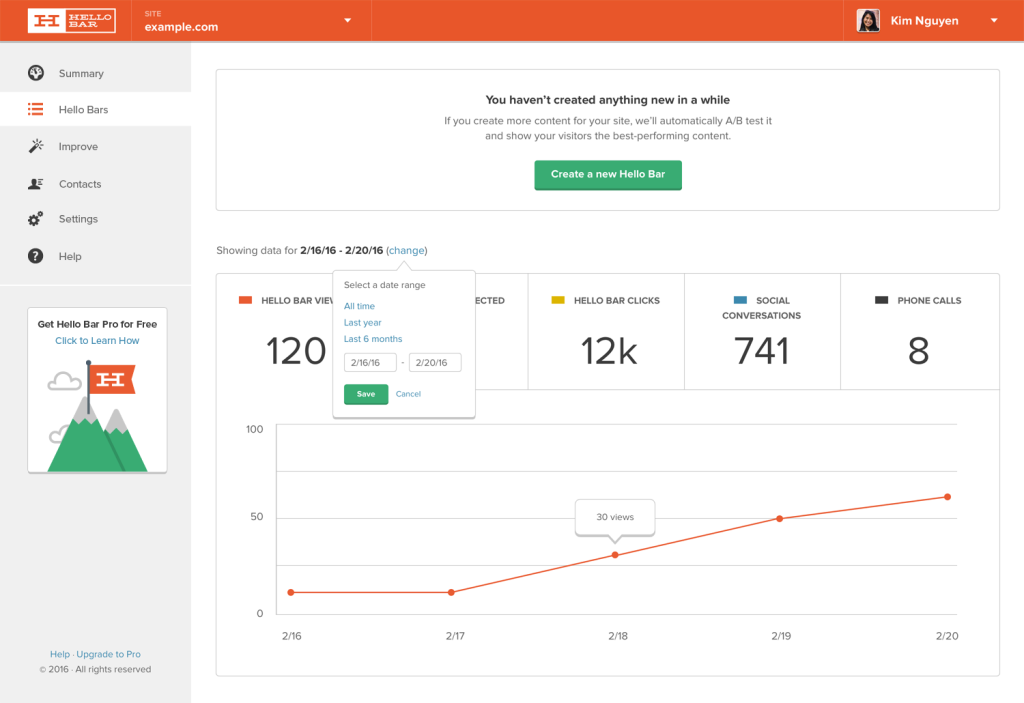Cancel the date range popup
Image resolution: width=1024 pixels, height=703 pixels.
(x=408, y=394)
